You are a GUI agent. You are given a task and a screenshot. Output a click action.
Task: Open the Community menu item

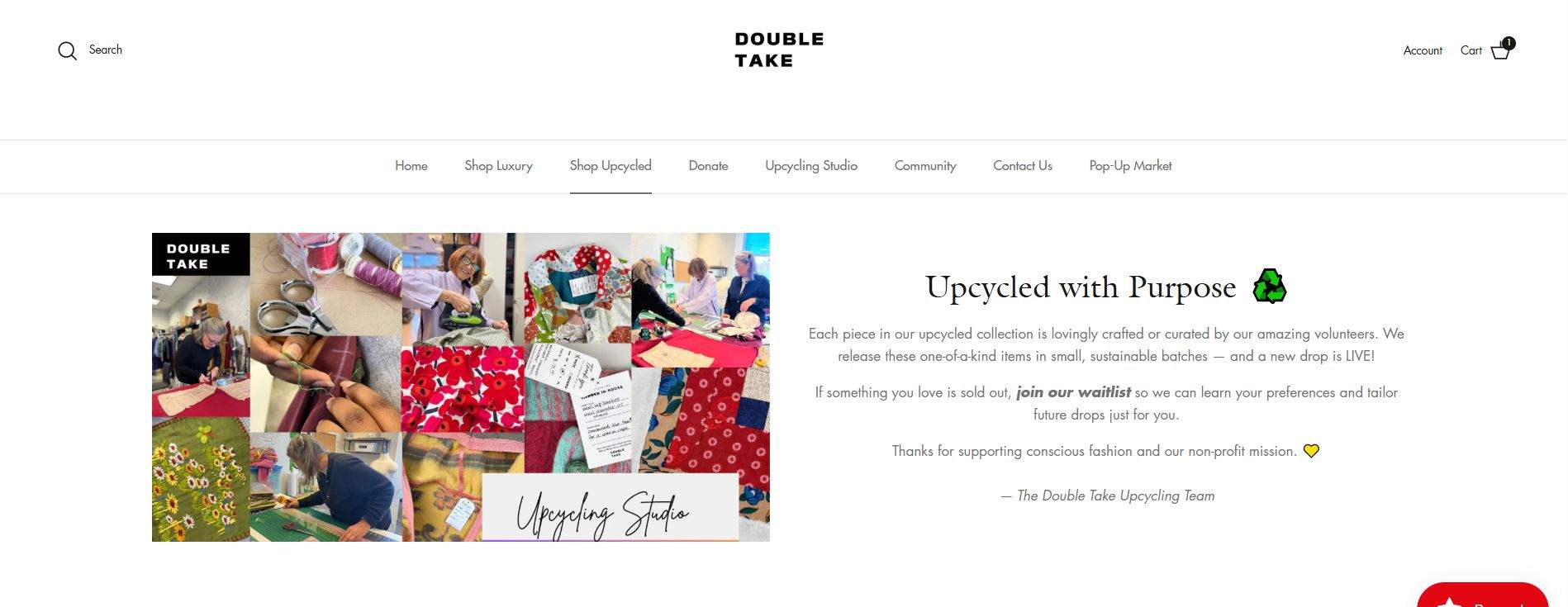click(925, 166)
